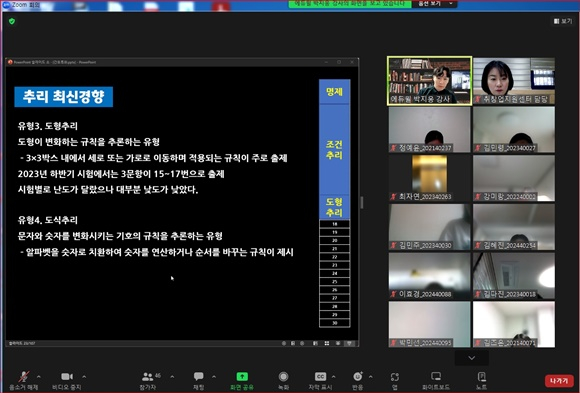Open the 옵션 보기 view options menu
Image resolution: width=580 pixels, height=393 pixels.
[434, 3]
